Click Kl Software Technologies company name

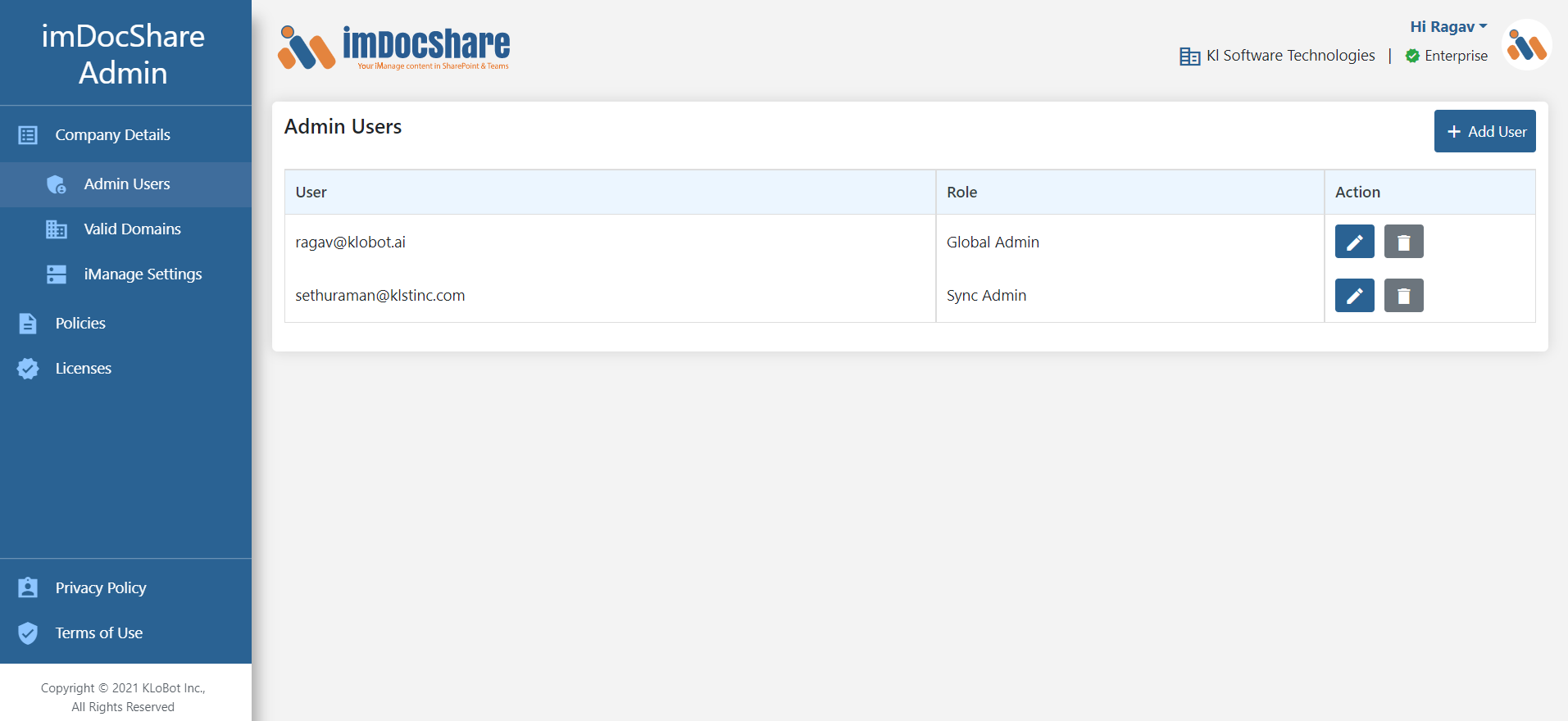tap(1291, 56)
